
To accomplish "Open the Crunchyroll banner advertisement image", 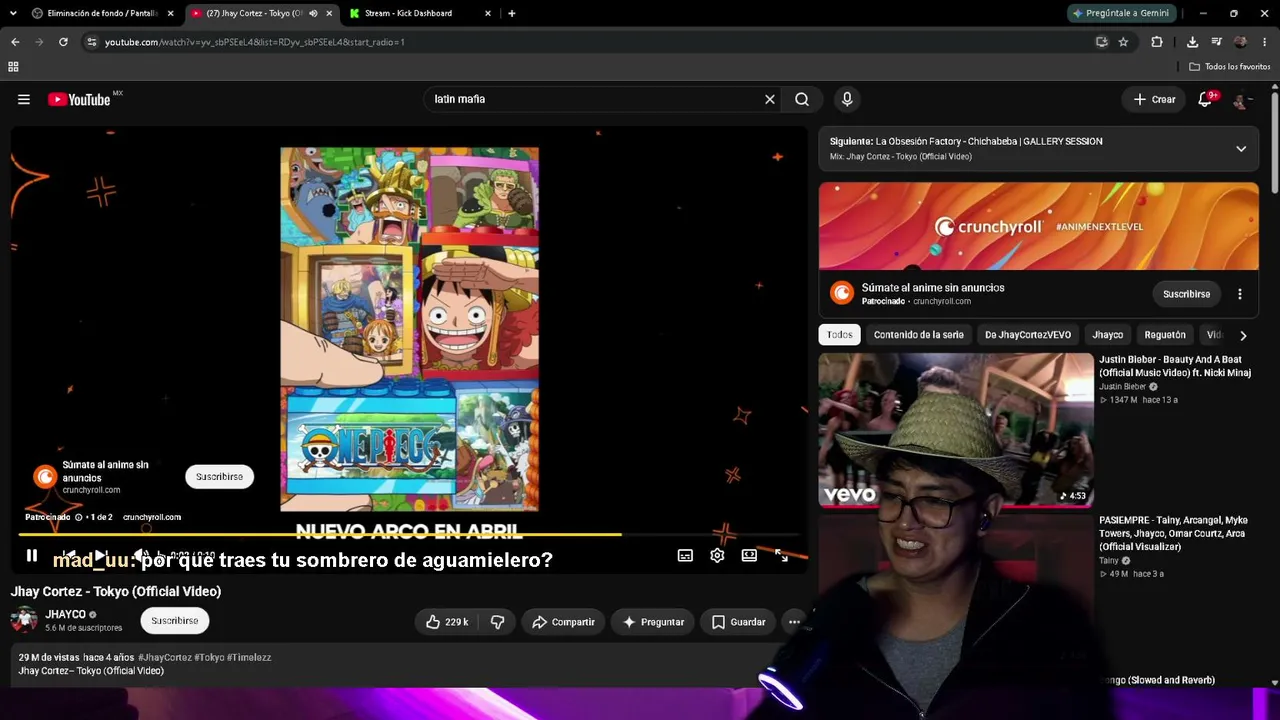I will coord(1039,226).
